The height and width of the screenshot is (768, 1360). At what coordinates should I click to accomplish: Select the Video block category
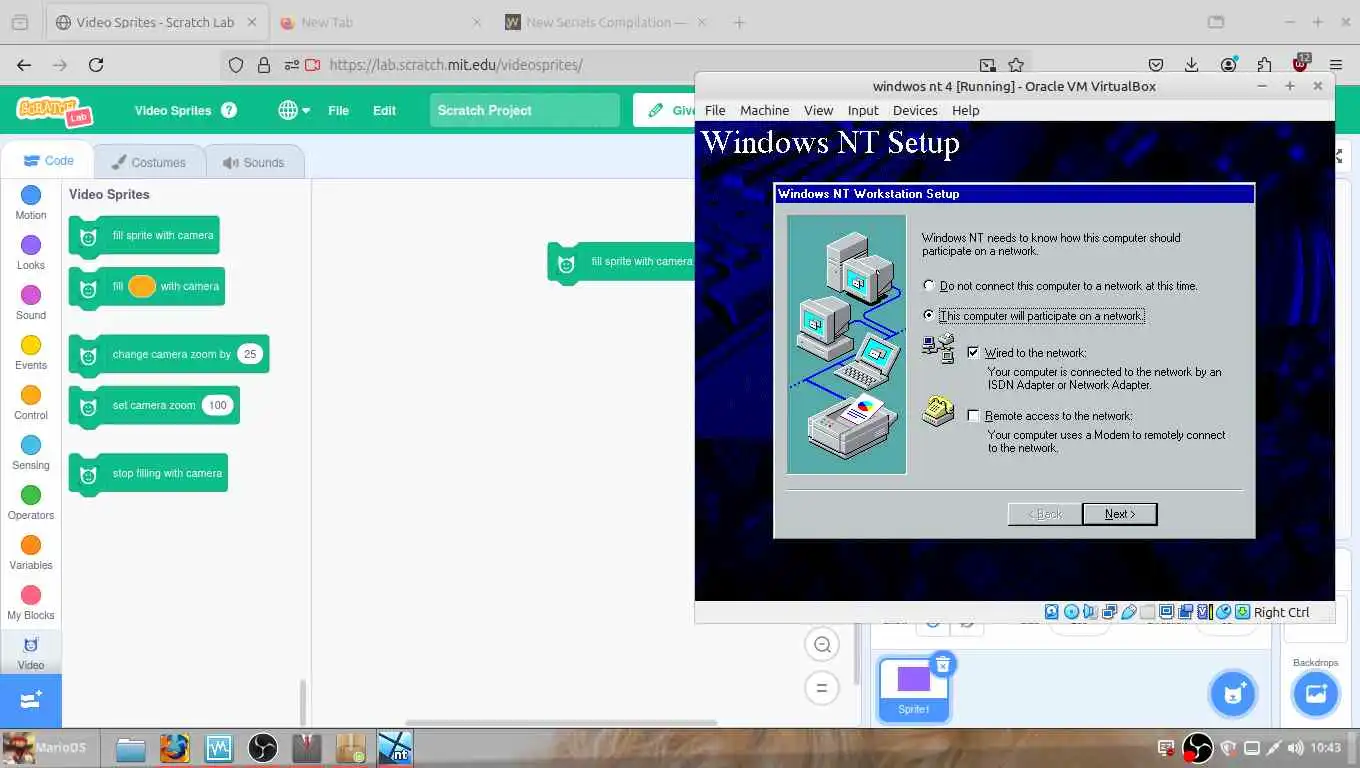31,652
